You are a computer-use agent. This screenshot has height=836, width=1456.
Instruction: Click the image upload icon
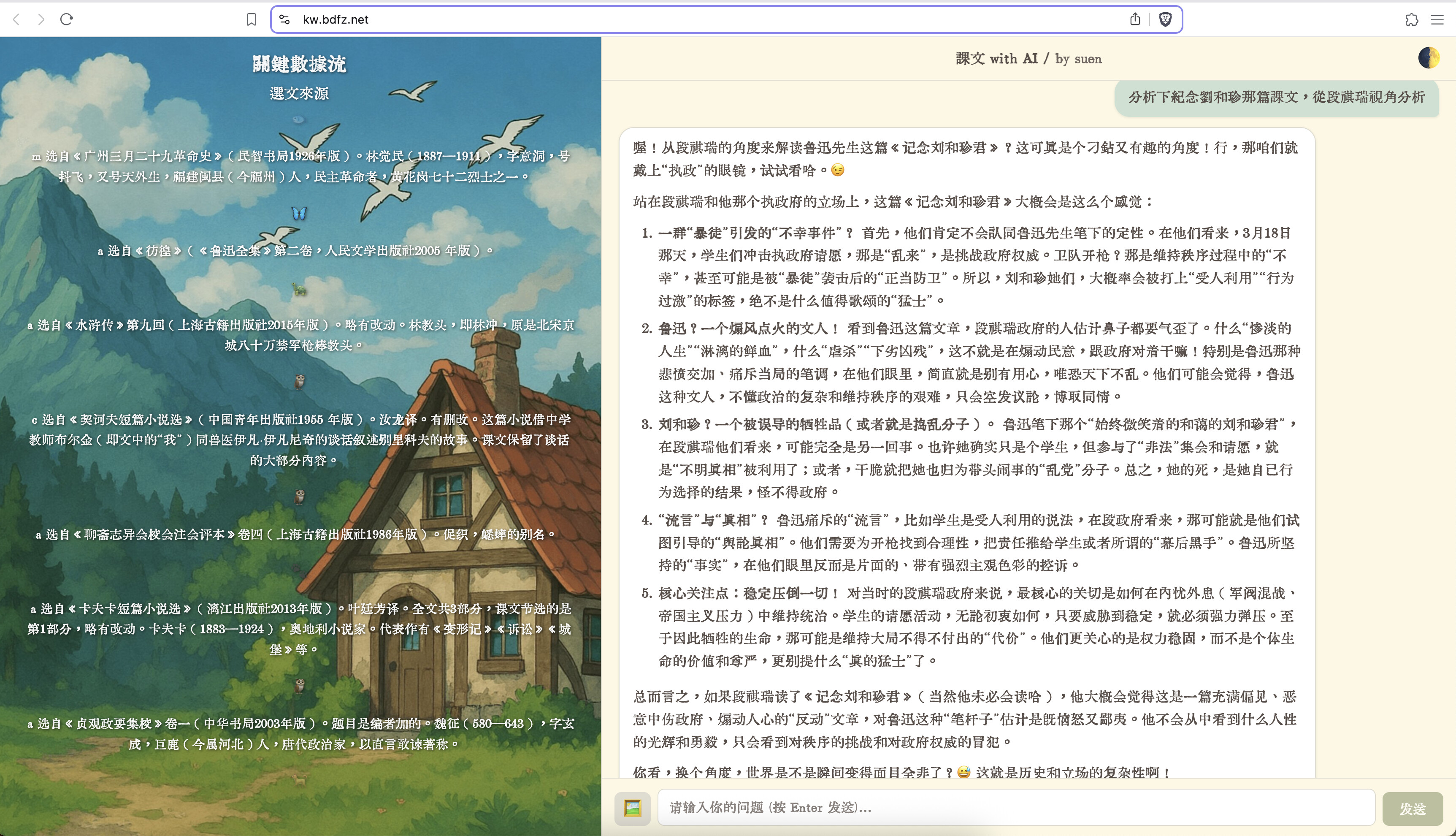(x=632, y=809)
